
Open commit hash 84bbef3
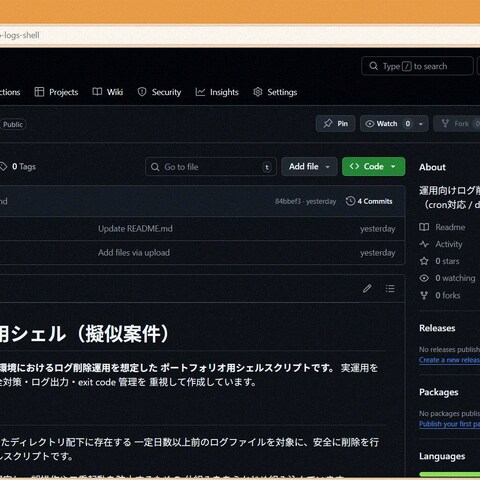pos(288,201)
